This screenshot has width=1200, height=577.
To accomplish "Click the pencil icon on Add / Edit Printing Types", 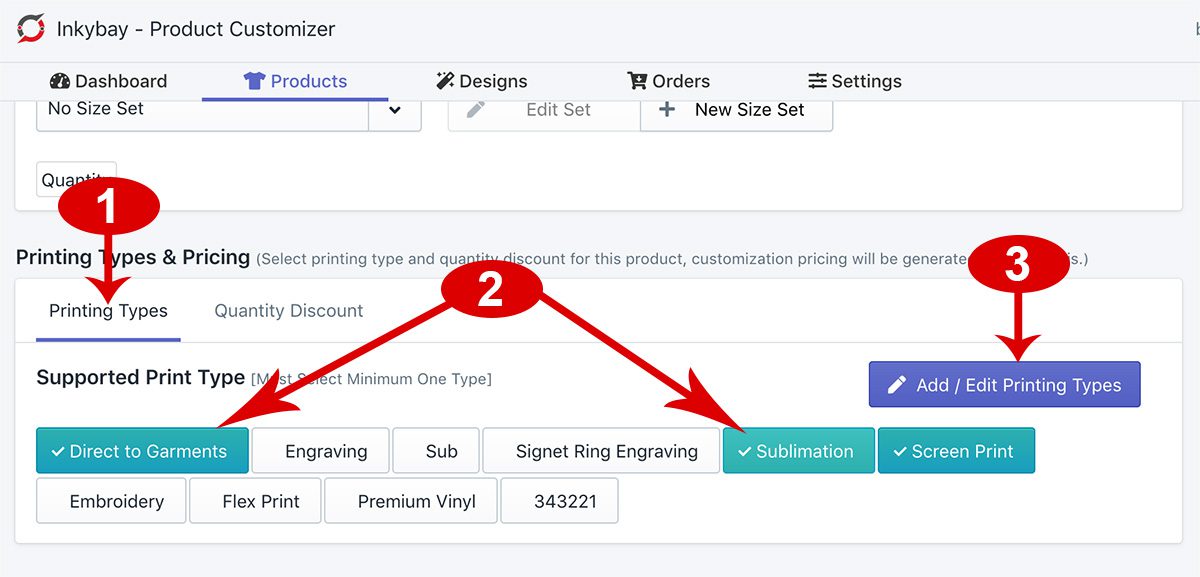I will click(x=897, y=384).
